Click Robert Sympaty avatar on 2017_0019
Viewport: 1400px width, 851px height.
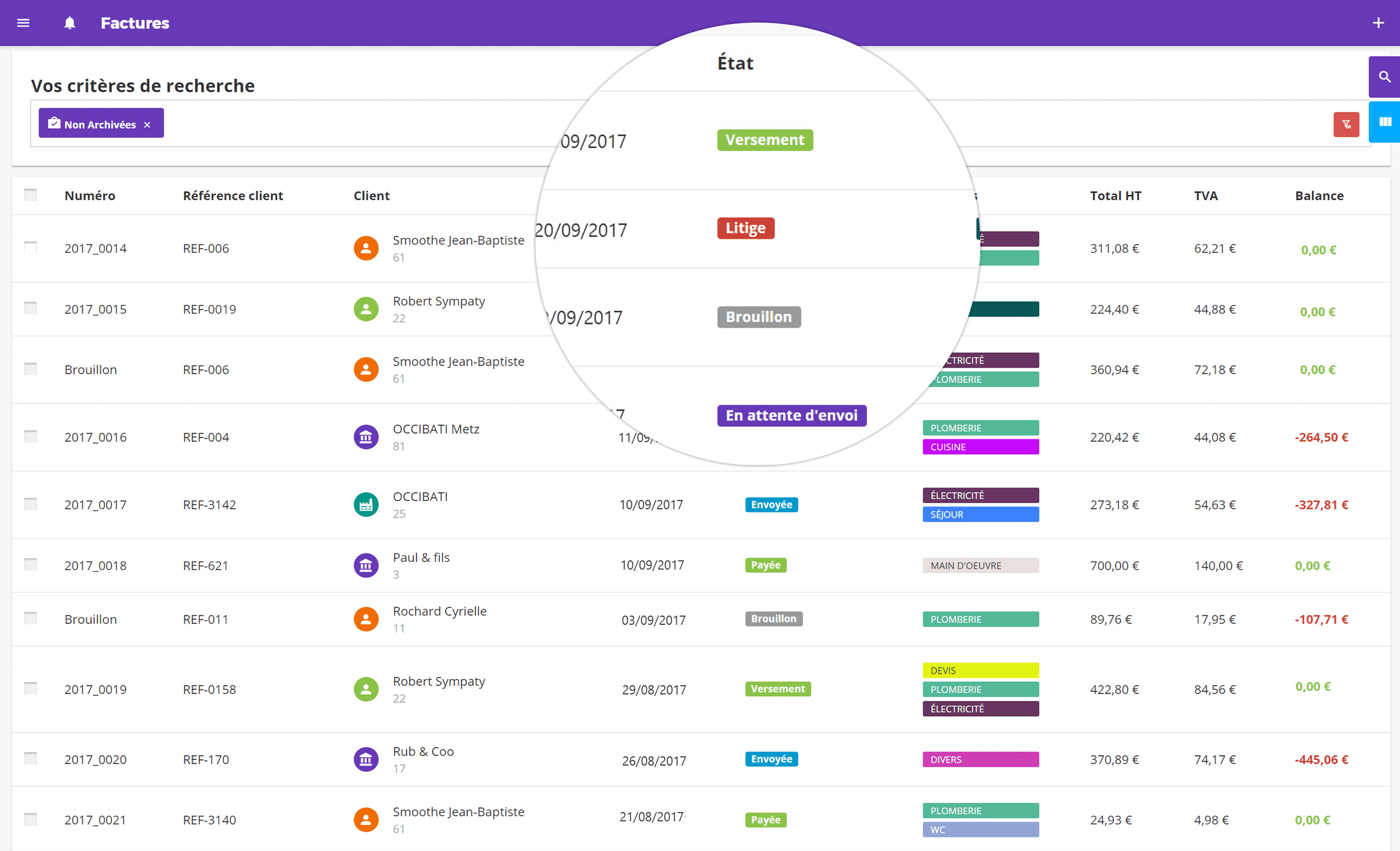click(366, 690)
